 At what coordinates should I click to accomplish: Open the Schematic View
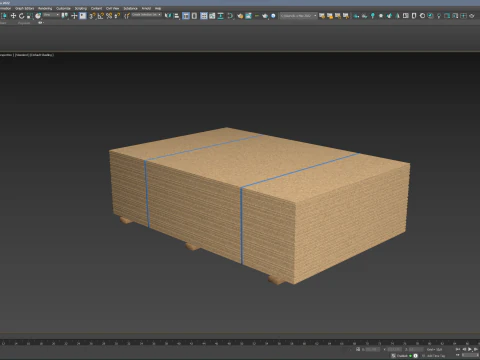220,16
